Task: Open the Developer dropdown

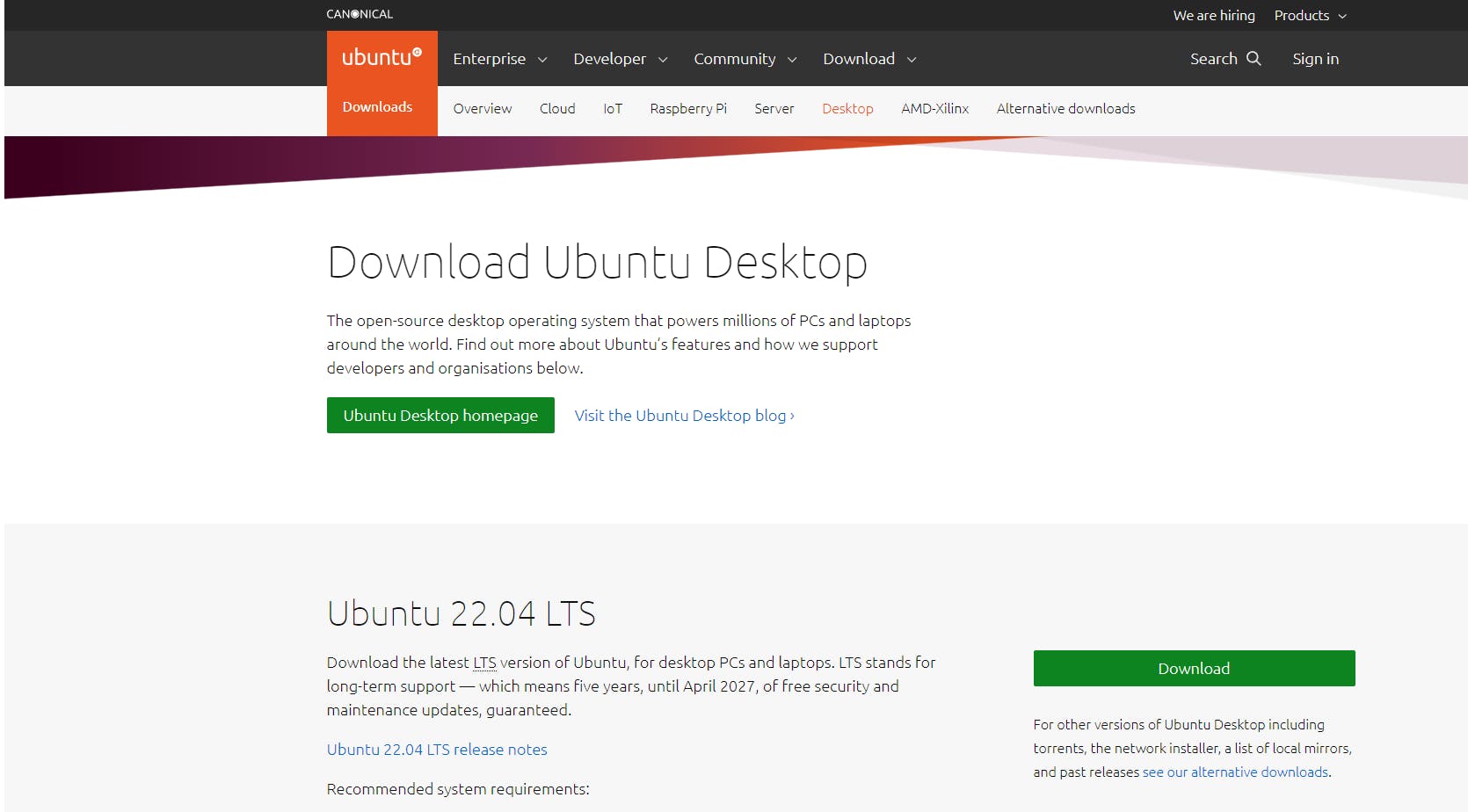Action: (x=620, y=59)
